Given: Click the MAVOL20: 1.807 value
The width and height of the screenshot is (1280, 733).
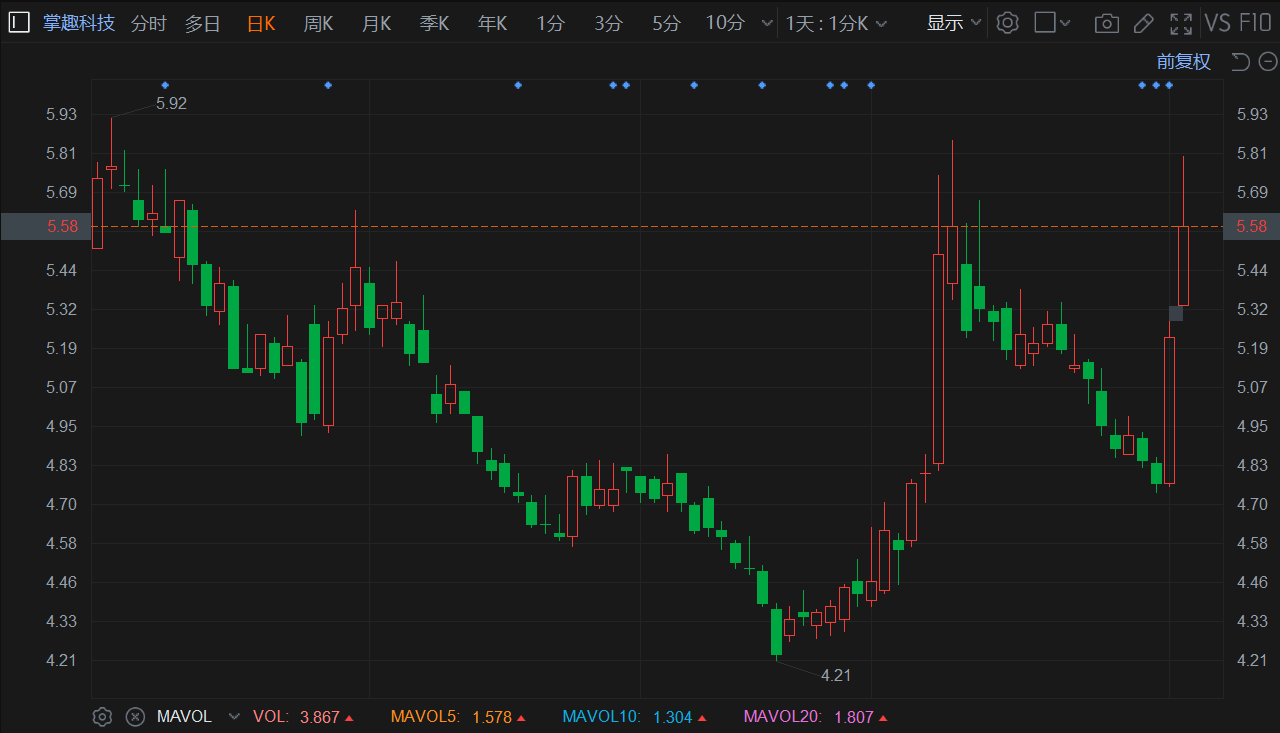Looking at the screenshot, I should (816, 717).
